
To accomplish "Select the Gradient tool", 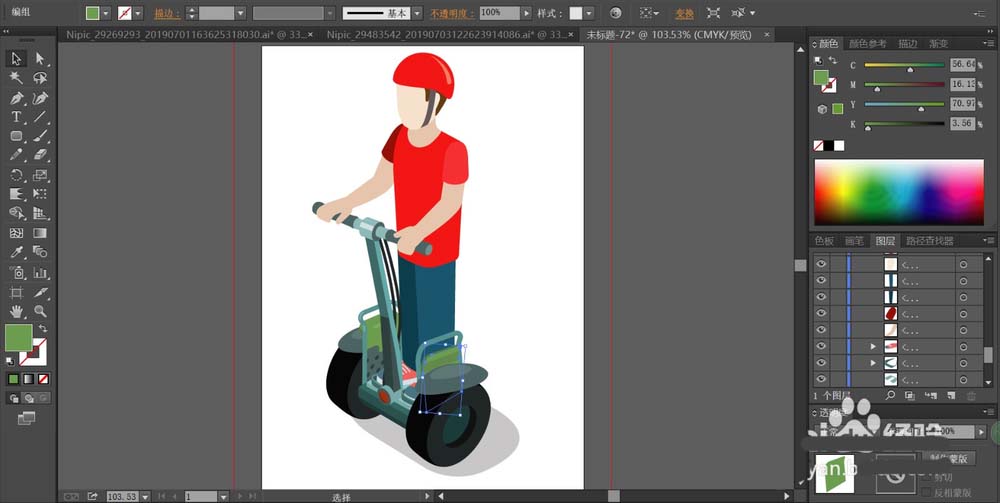I will coord(40,233).
